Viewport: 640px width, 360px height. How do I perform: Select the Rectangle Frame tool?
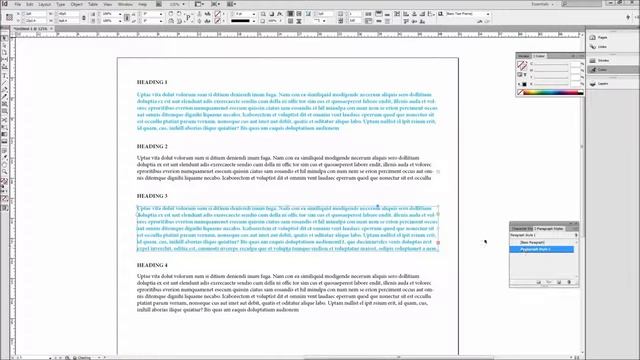(4, 104)
